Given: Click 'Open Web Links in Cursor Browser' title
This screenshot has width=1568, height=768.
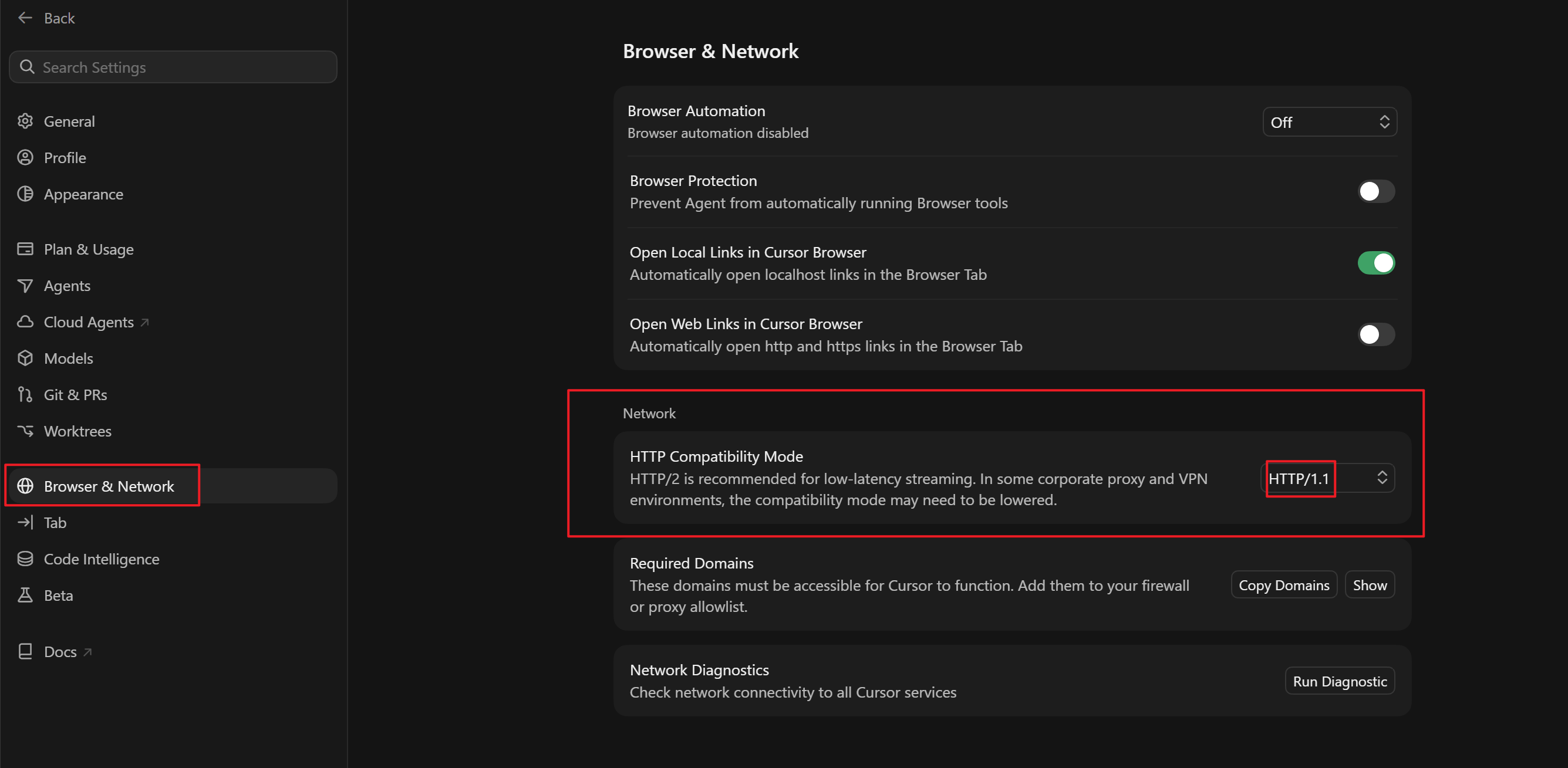Looking at the screenshot, I should [746, 324].
